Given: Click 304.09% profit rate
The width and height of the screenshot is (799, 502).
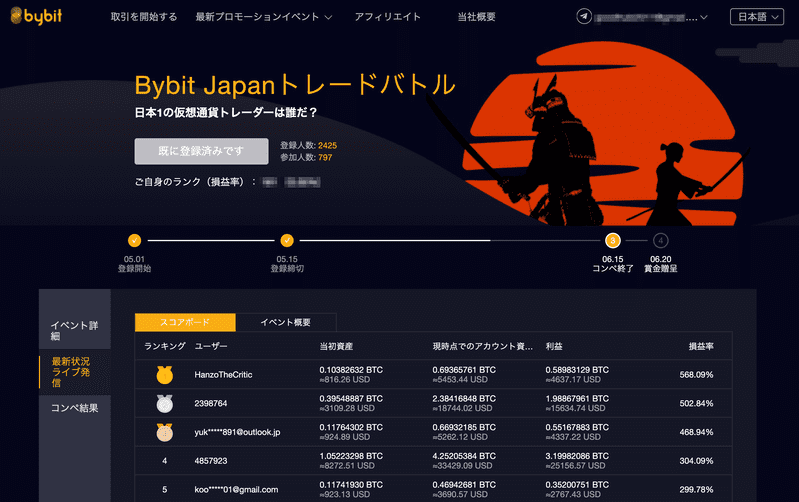Looking at the screenshot, I should 696,461.
